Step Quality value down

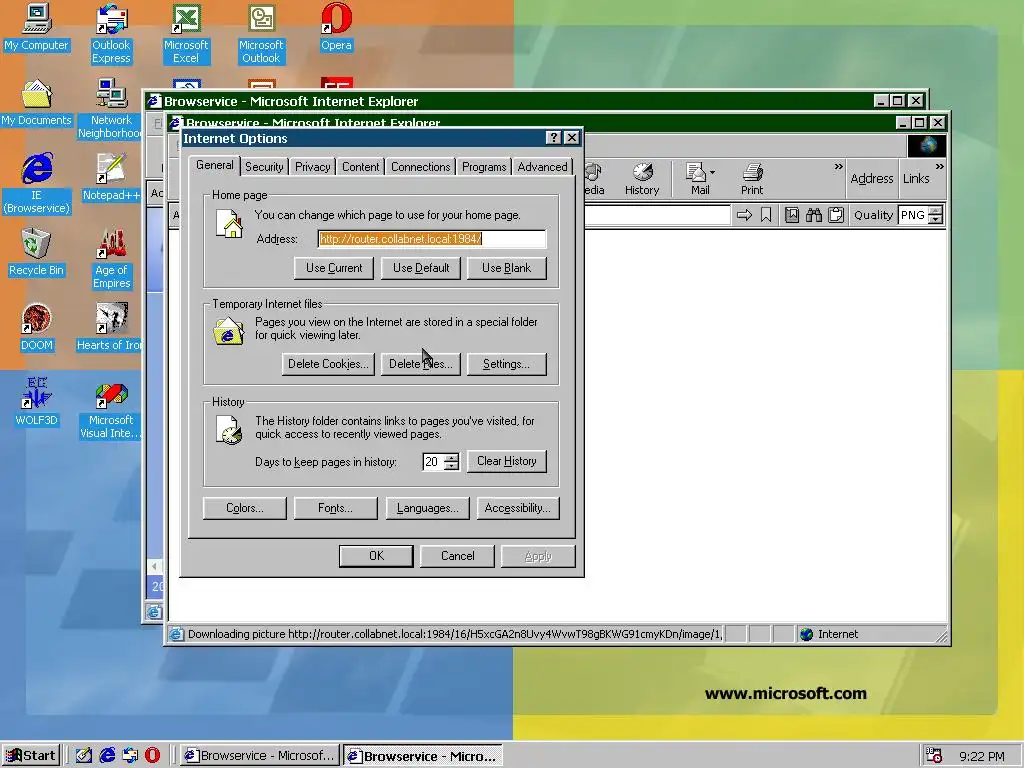[x=935, y=219]
